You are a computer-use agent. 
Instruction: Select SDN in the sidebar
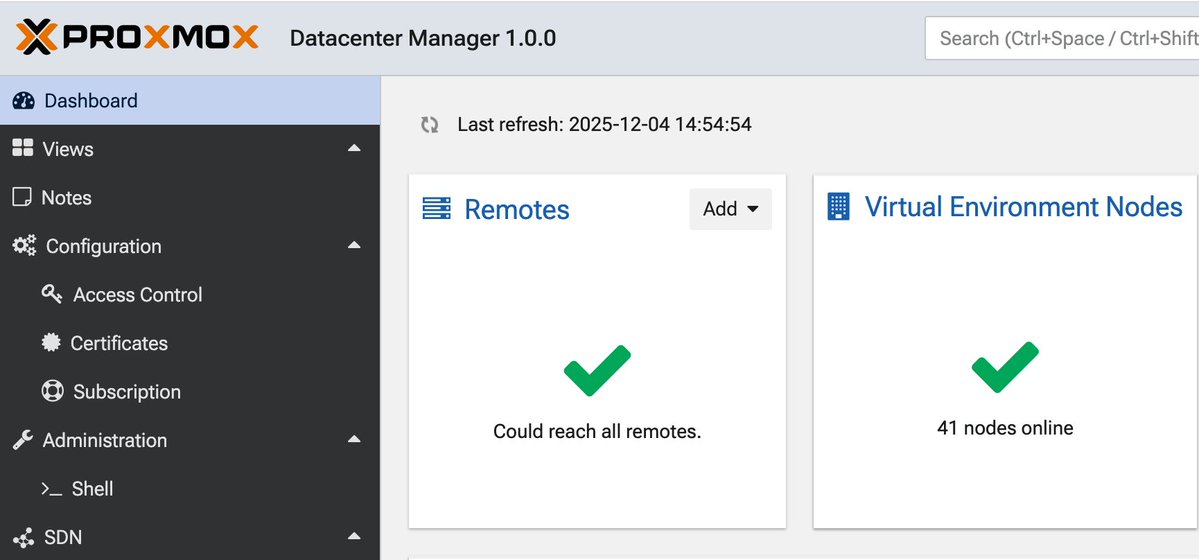(190, 537)
